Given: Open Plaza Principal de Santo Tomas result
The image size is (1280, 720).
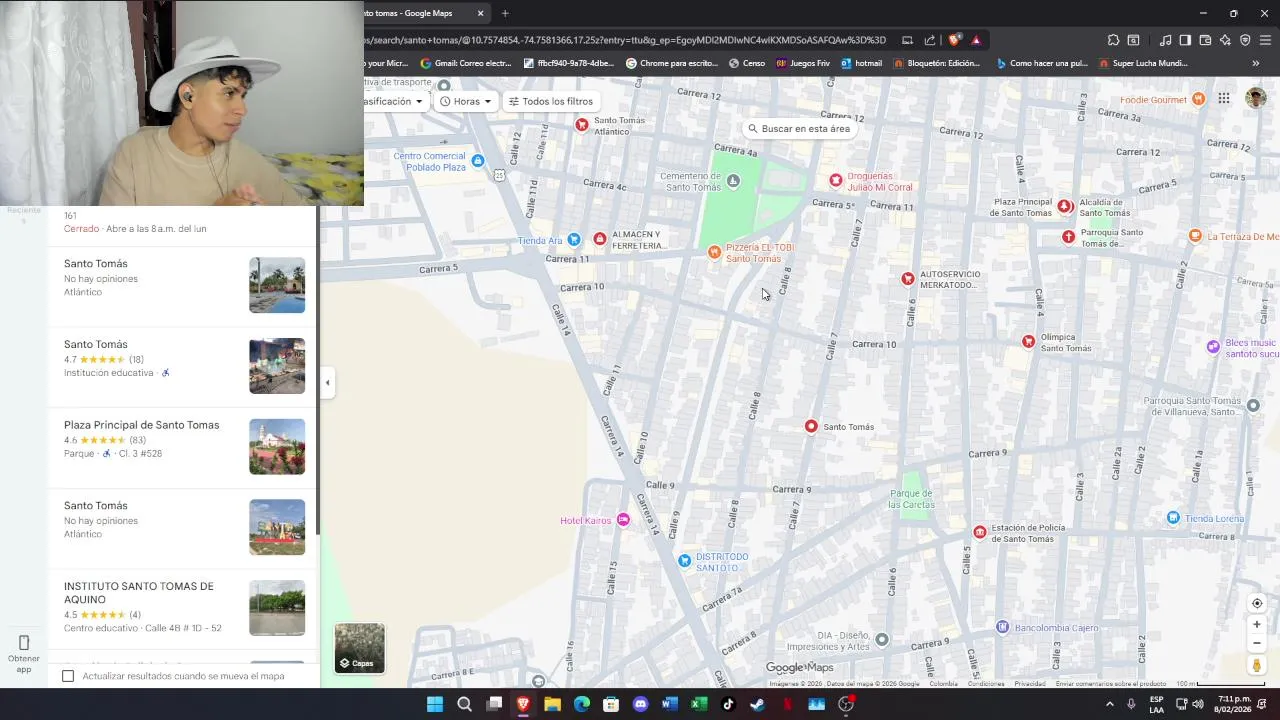Looking at the screenshot, I should point(183,446).
